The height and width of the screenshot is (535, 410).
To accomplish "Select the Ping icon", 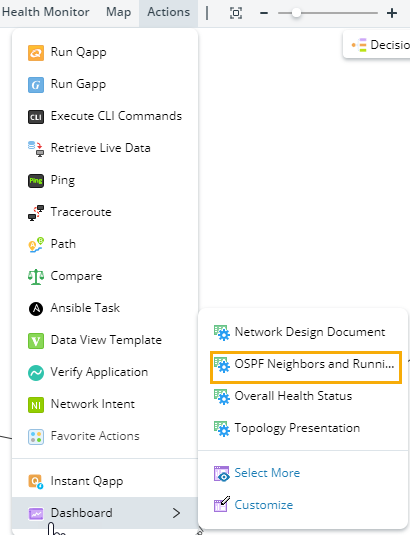I will [36, 180].
